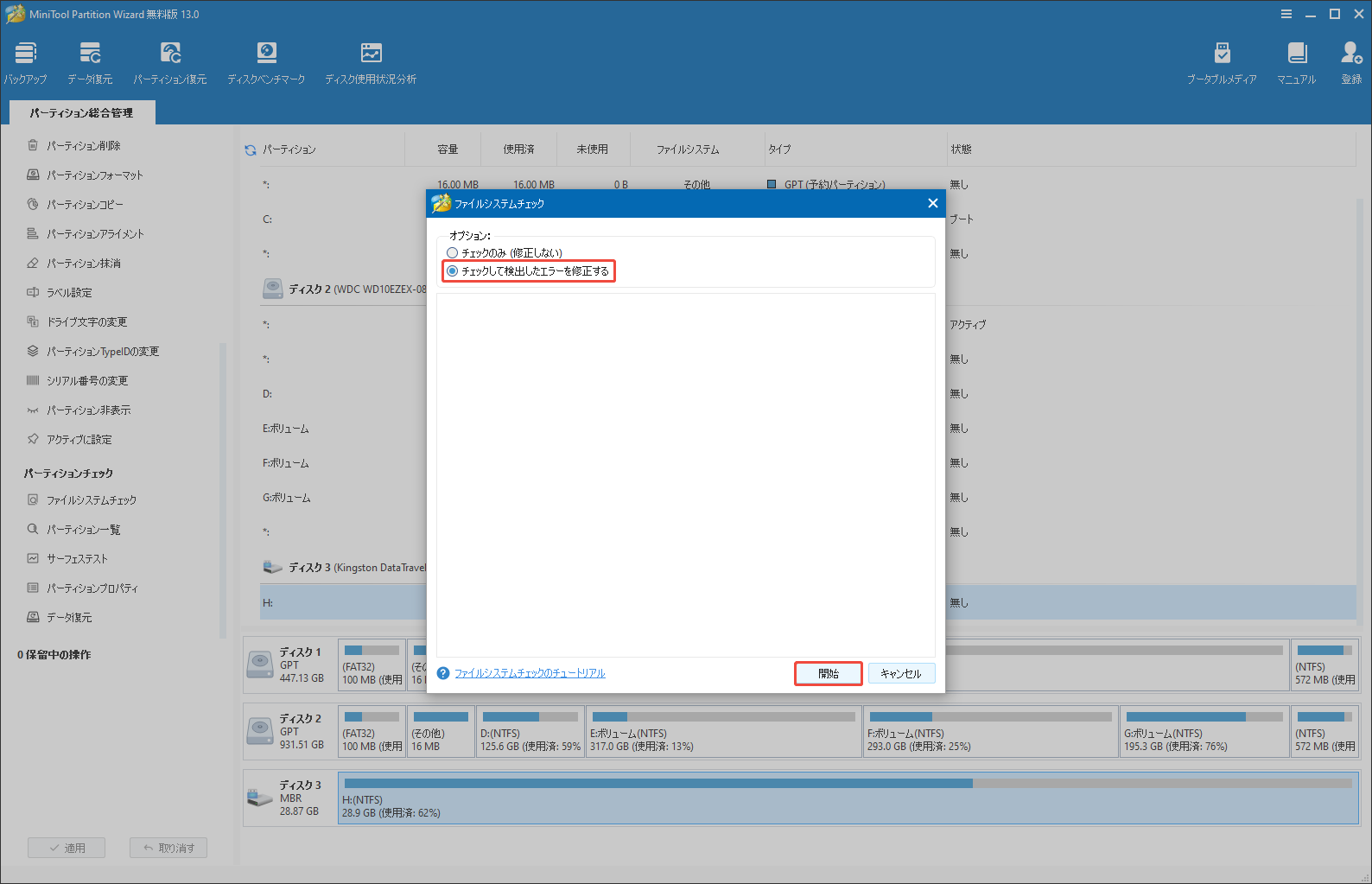Switch to パーティション総合管理 tab
Image resolution: width=1372 pixels, height=884 pixels.
[81, 113]
